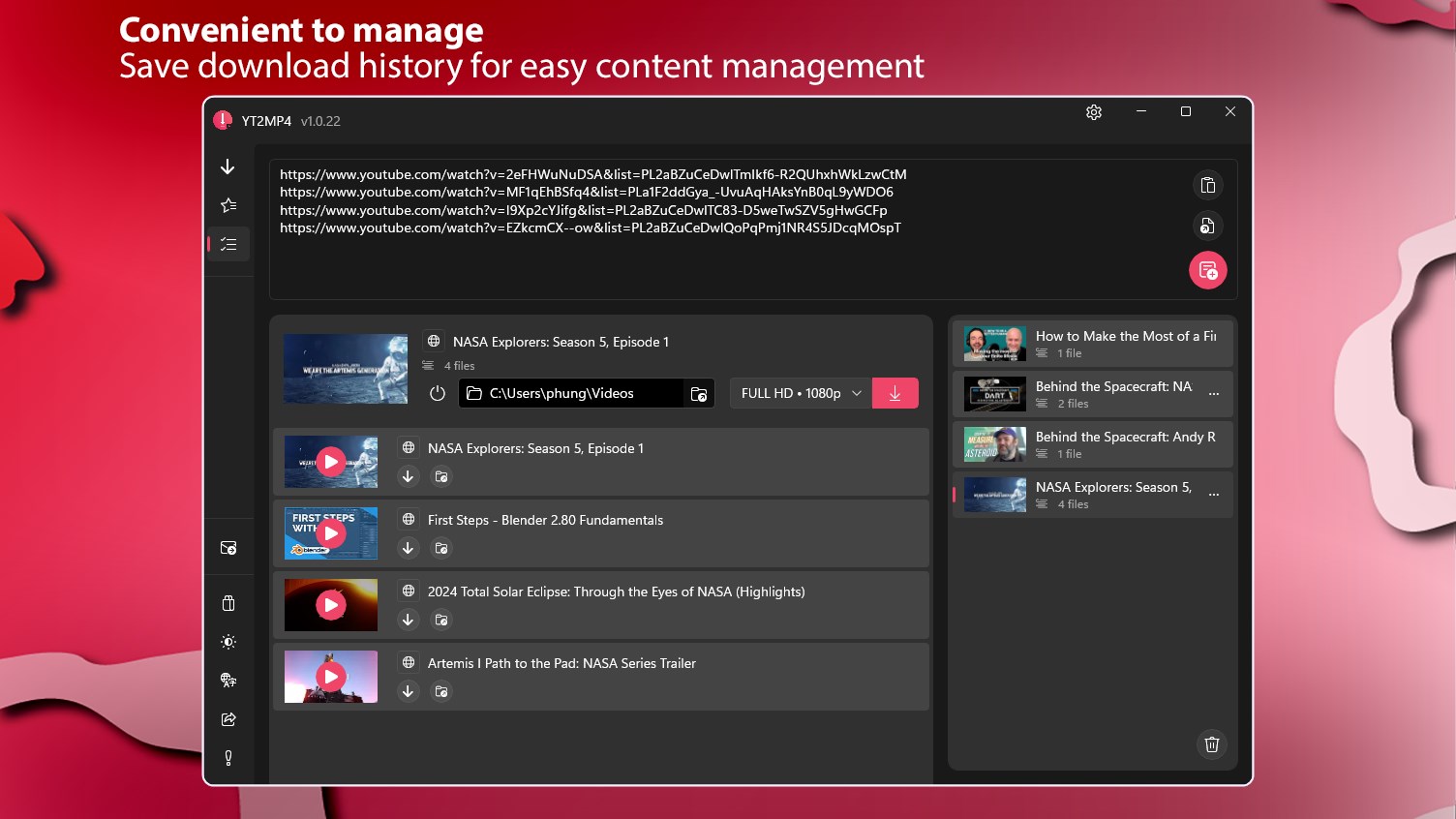Click the title "First Steps - Blender 2.80 Fundamentals"
This screenshot has width=1456, height=819.
[x=545, y=520]
